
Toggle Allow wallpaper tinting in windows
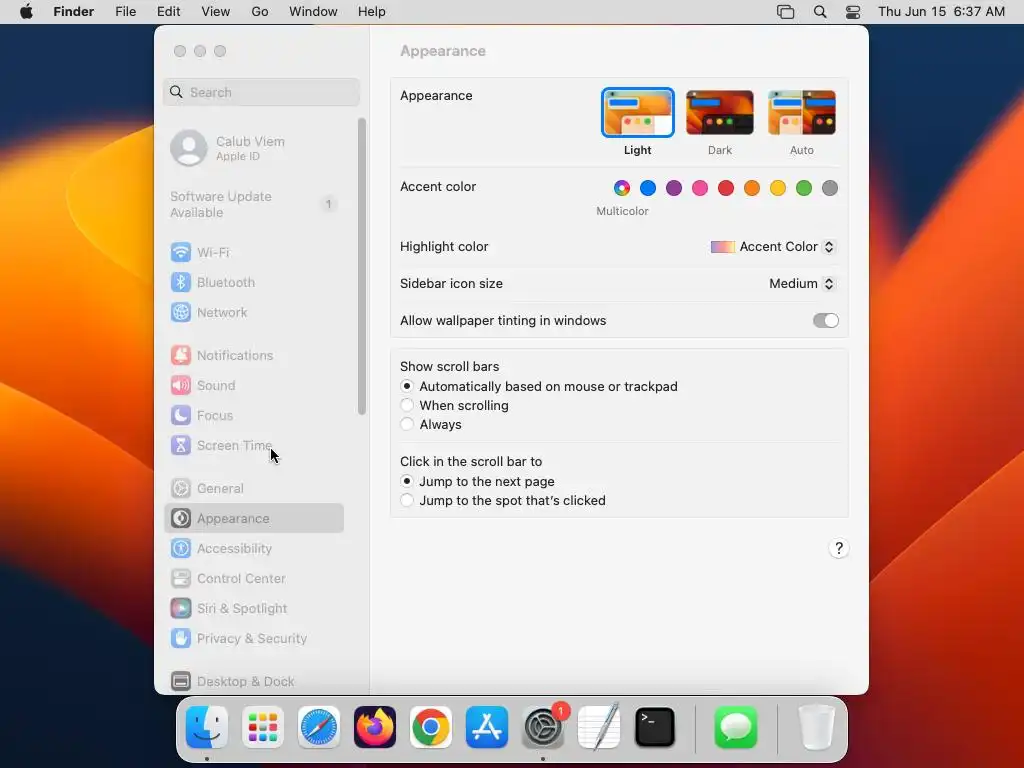pos(825,321)
